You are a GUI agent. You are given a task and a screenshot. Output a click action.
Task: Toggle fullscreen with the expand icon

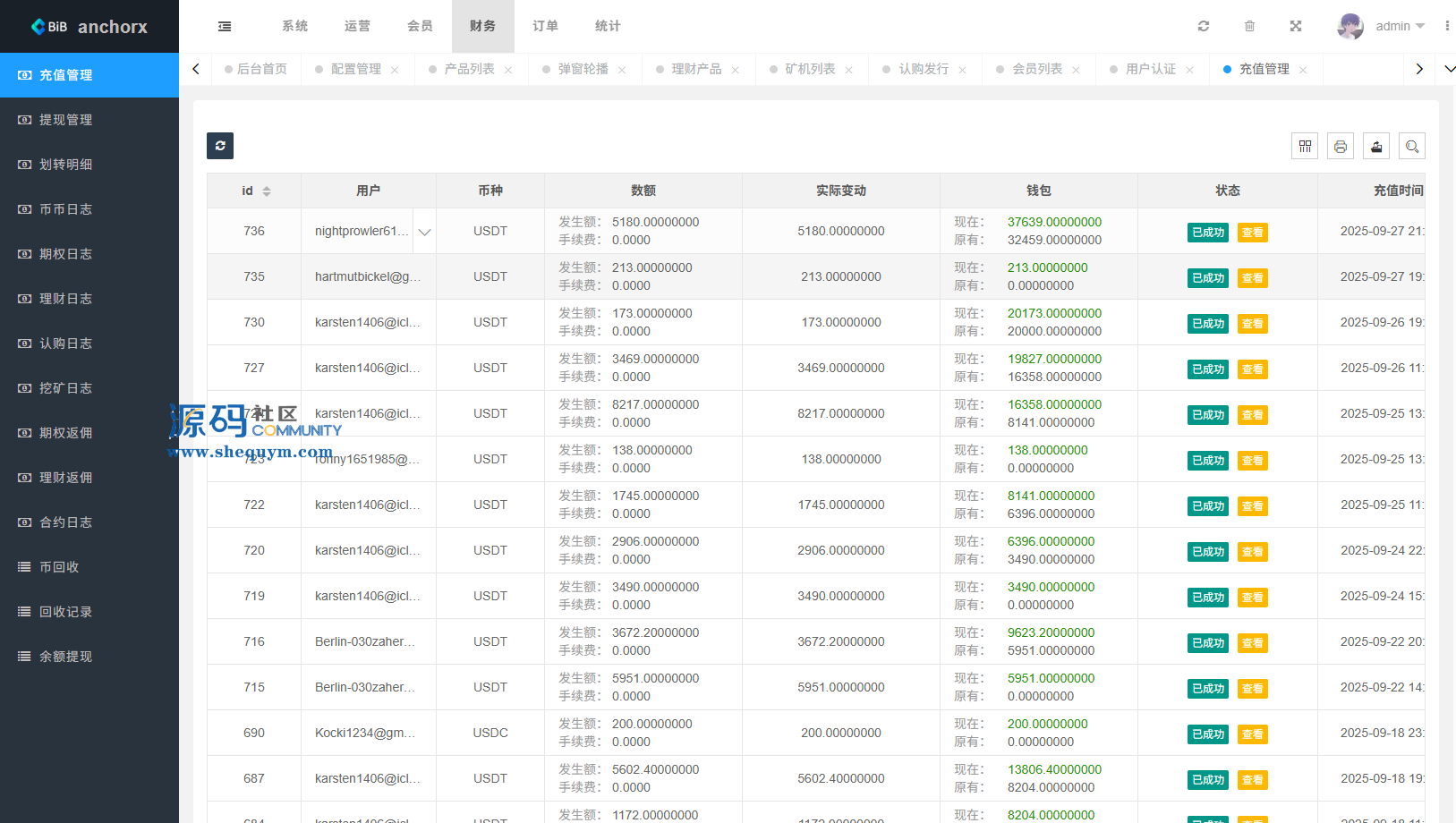1295,27
